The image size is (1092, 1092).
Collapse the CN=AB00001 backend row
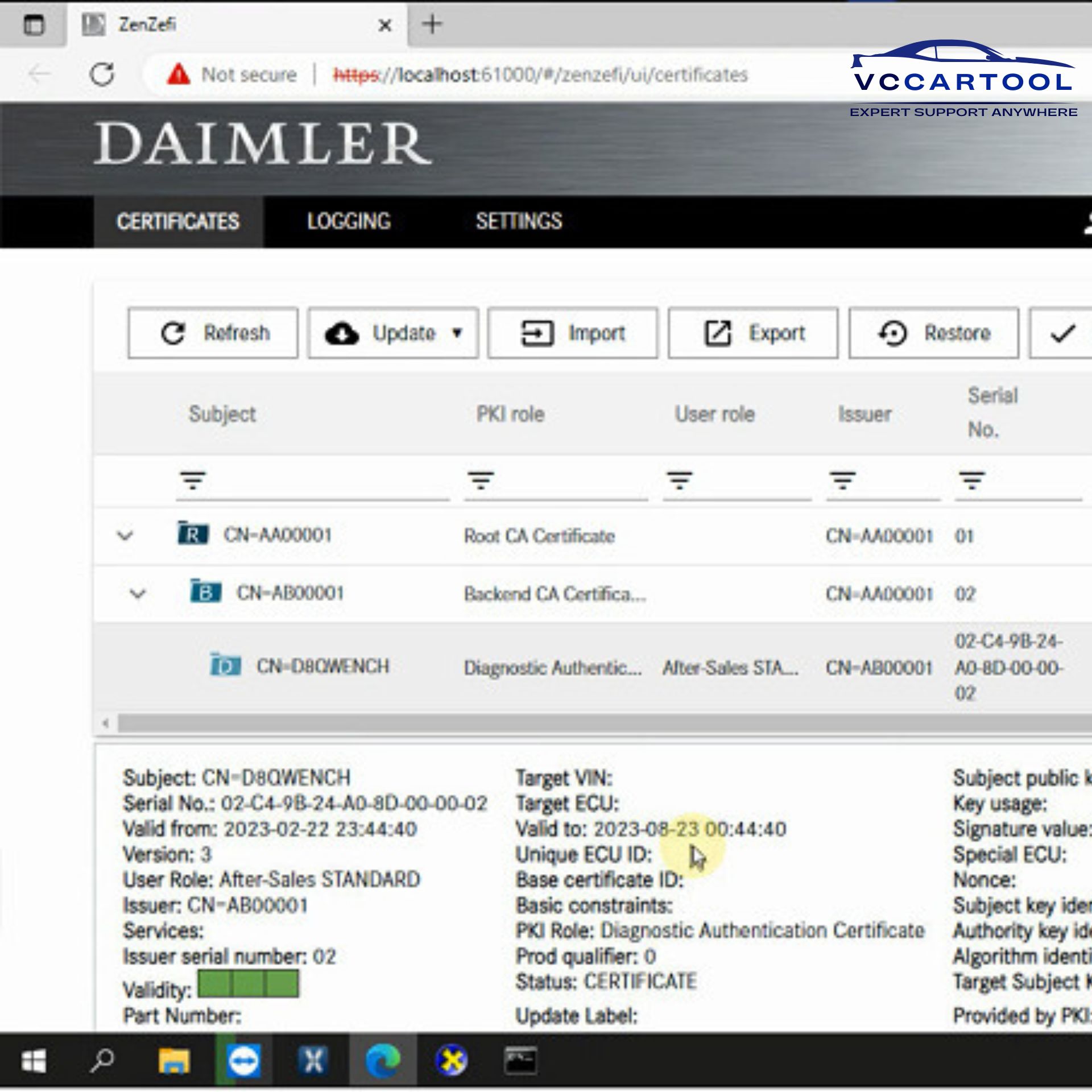[x=138, y=594]
